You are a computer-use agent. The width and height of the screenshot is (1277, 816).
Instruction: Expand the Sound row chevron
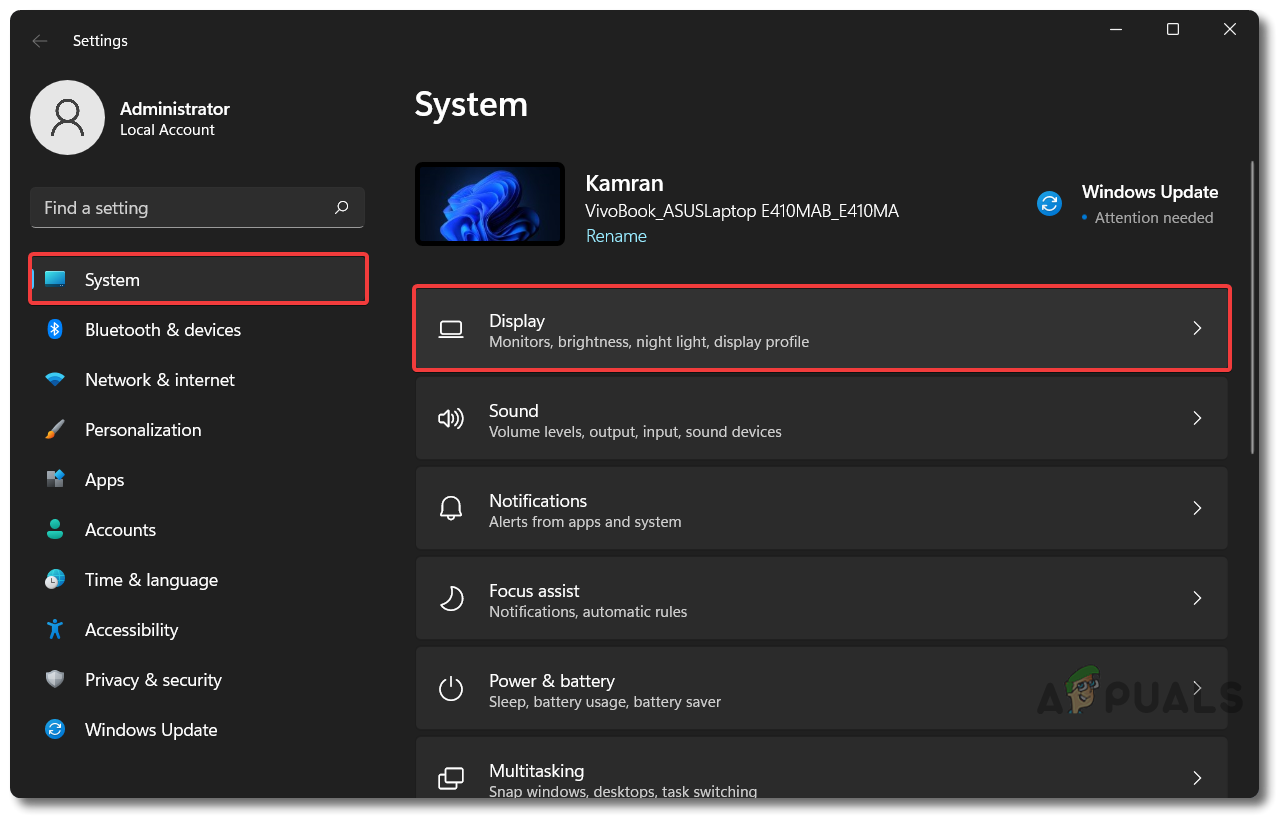coord(1197,419)
